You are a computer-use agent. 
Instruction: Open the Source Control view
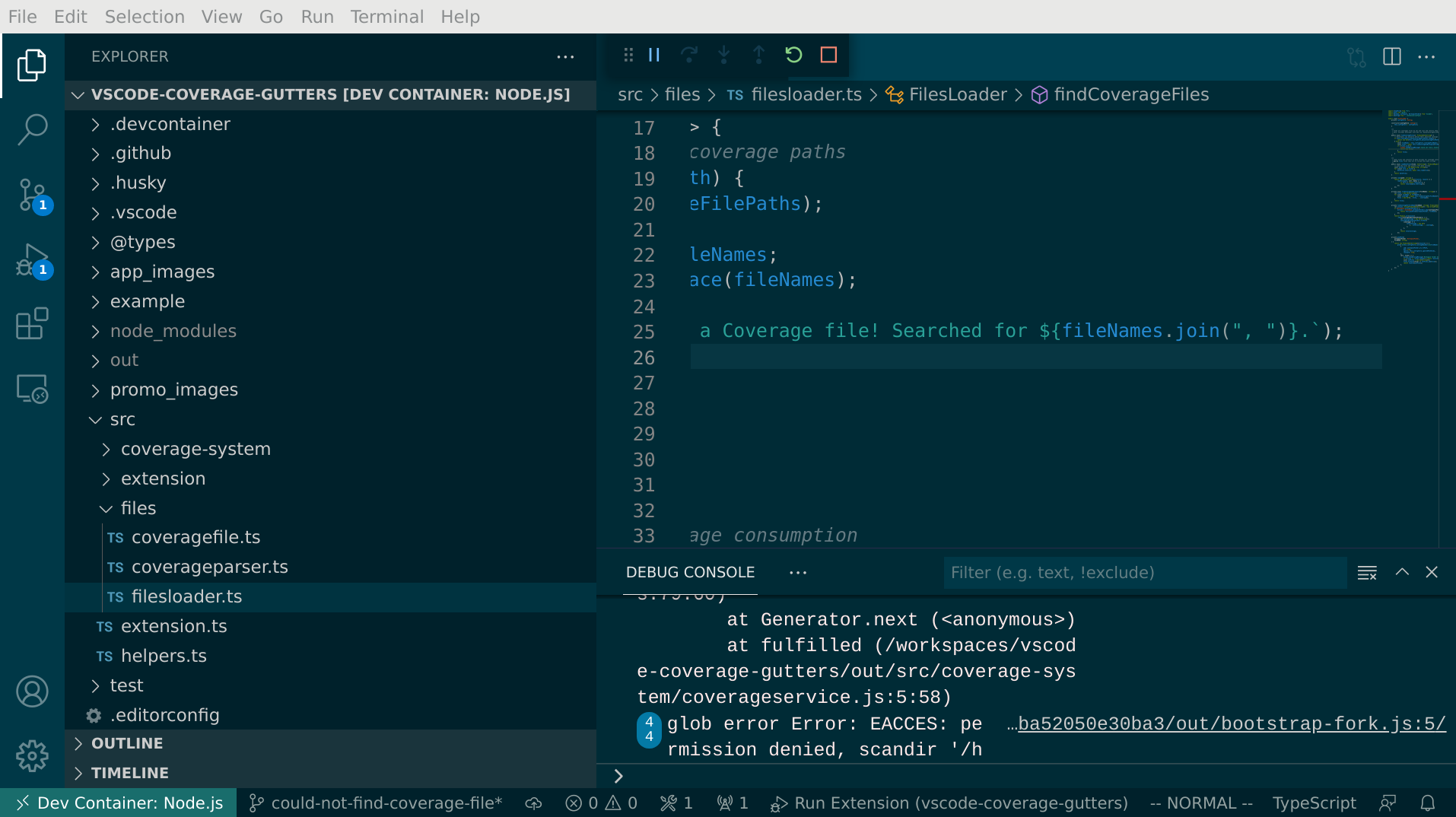pyautogui.click(x=32, y=196)
